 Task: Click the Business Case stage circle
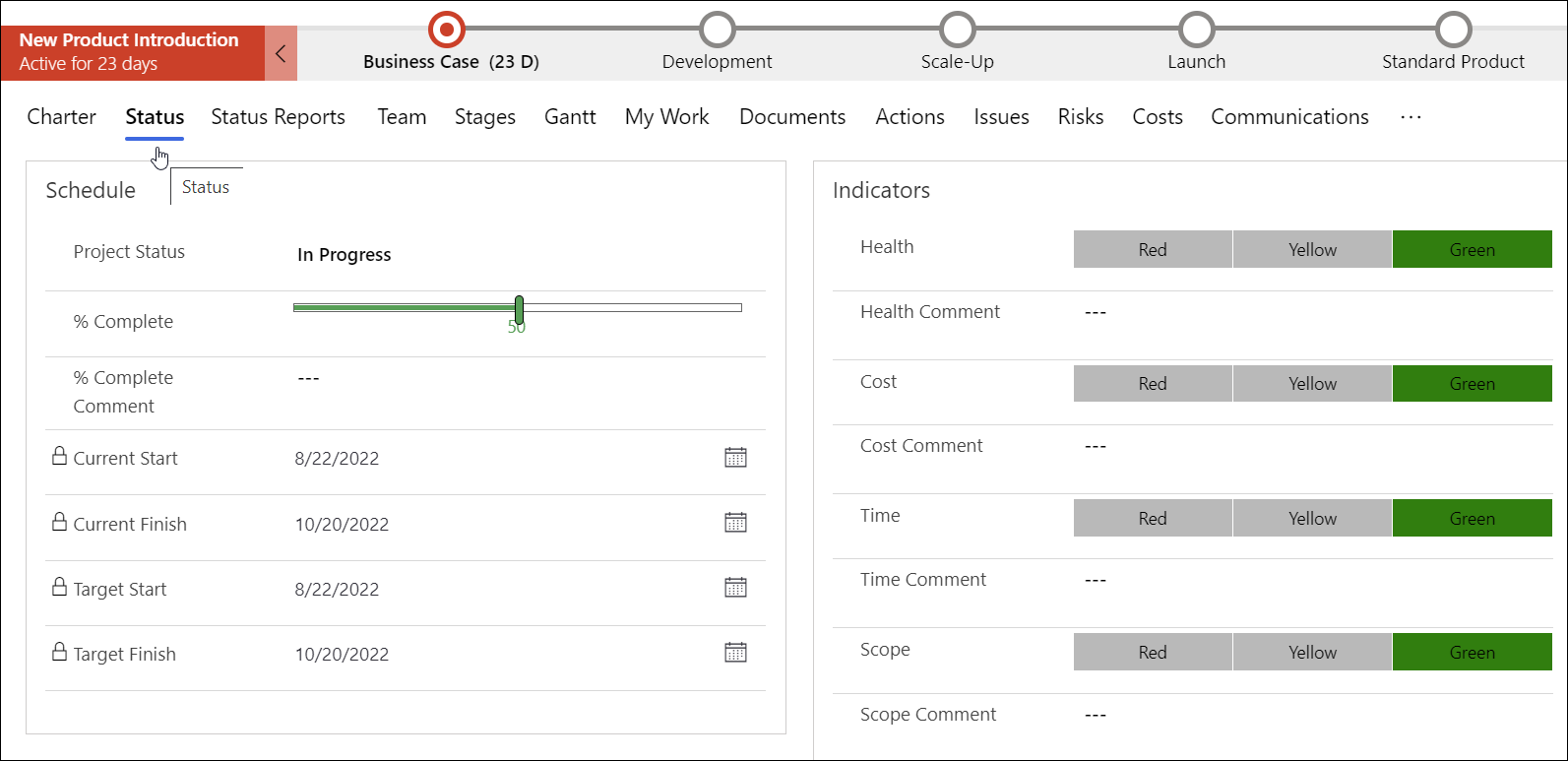point(447,30)
